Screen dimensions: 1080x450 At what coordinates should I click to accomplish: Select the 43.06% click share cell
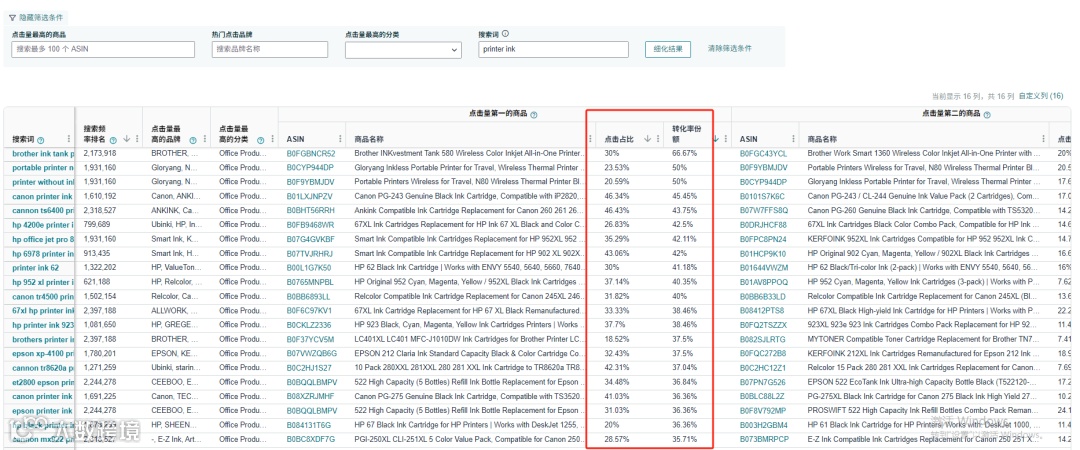pos(617,253)
